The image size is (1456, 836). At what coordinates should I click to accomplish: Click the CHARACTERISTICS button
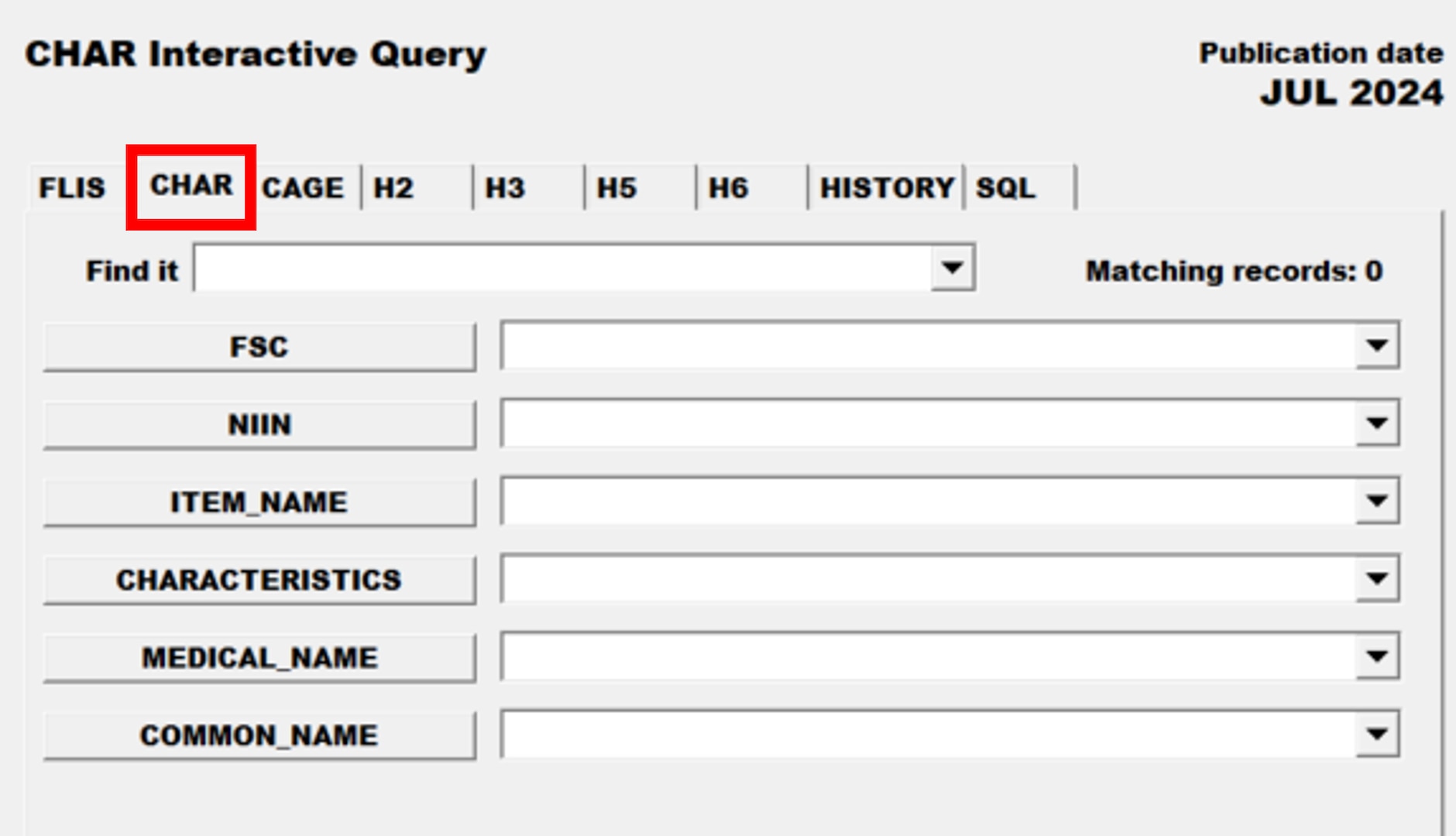[259, 580]
